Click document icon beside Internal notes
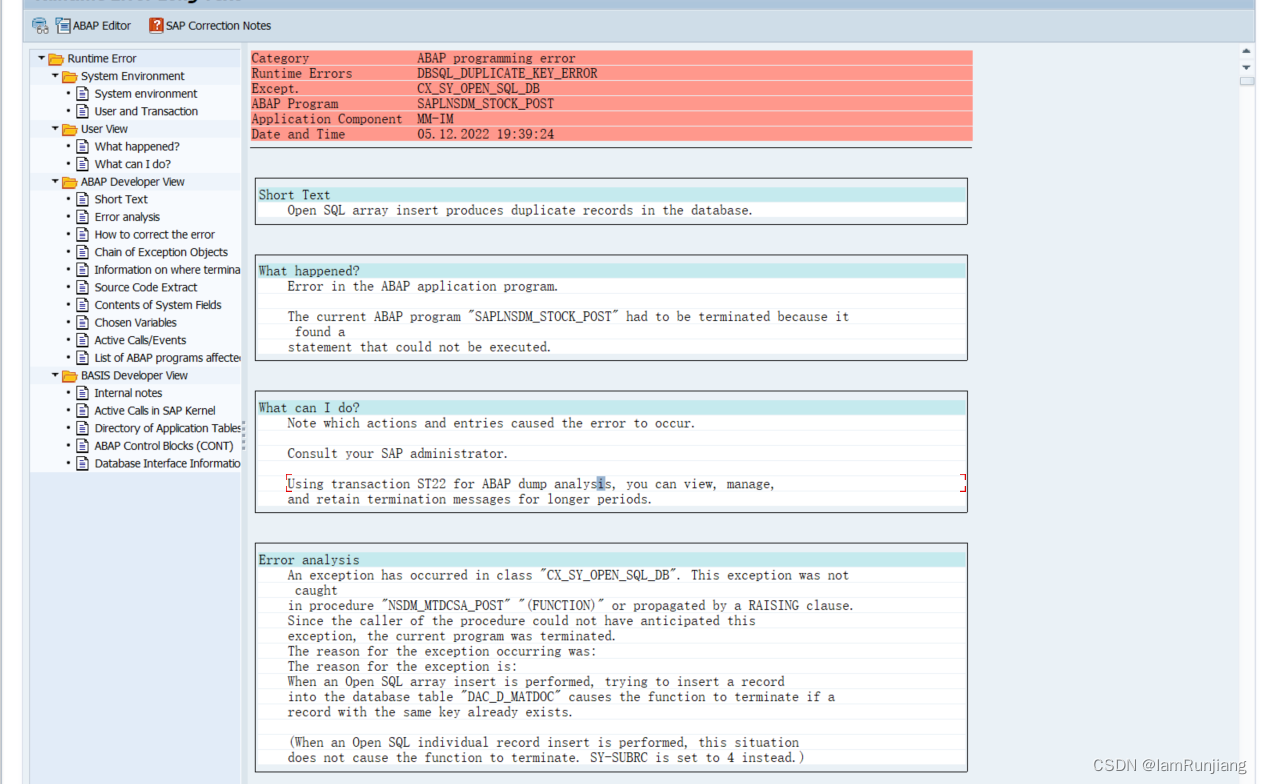1262x784 pixels. [83, 393]
